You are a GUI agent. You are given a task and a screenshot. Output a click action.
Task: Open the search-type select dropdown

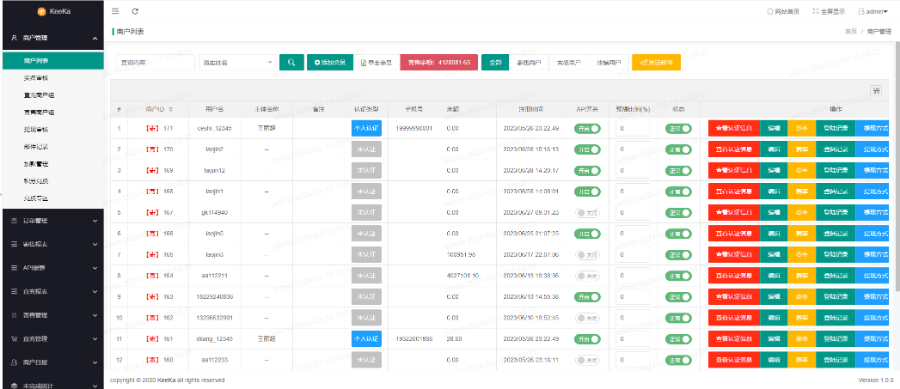pos(238,62)
